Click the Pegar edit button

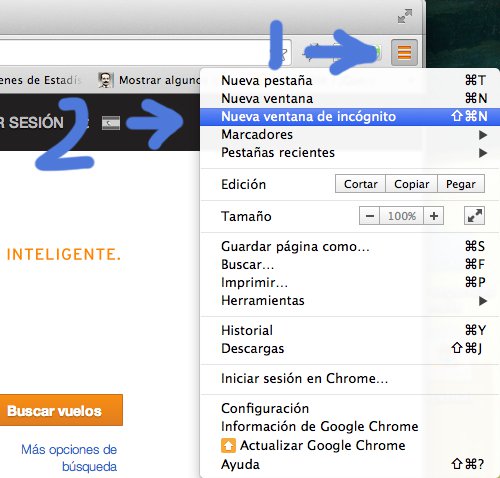coord(461,184)
